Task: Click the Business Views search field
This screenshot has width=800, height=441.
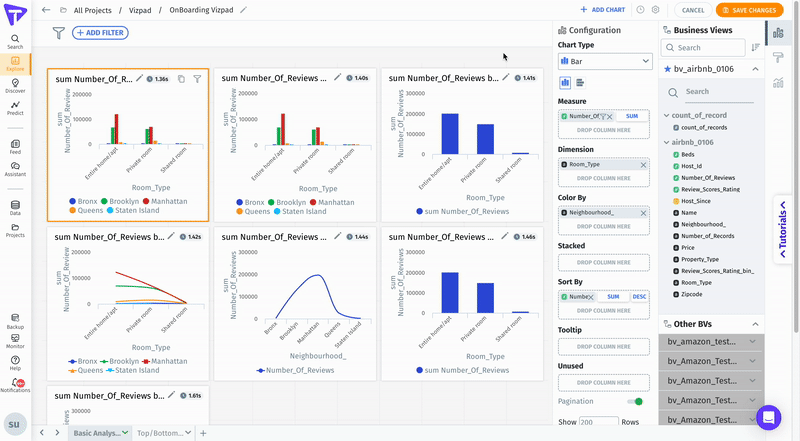Action: pyautogui.click(x=708, y=47)
